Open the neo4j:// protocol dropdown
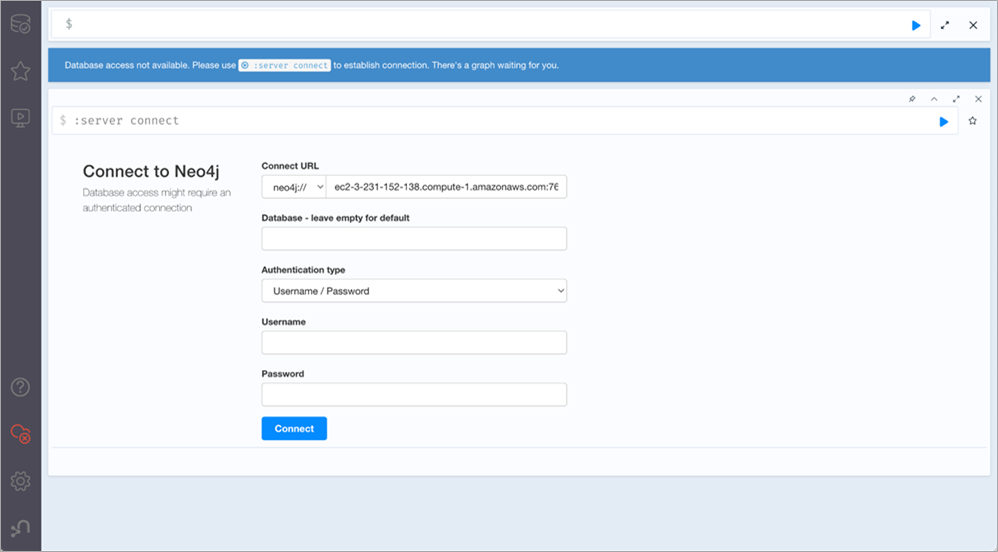The width and height of the screenshot is (998, 552). [x=294, y=187]
